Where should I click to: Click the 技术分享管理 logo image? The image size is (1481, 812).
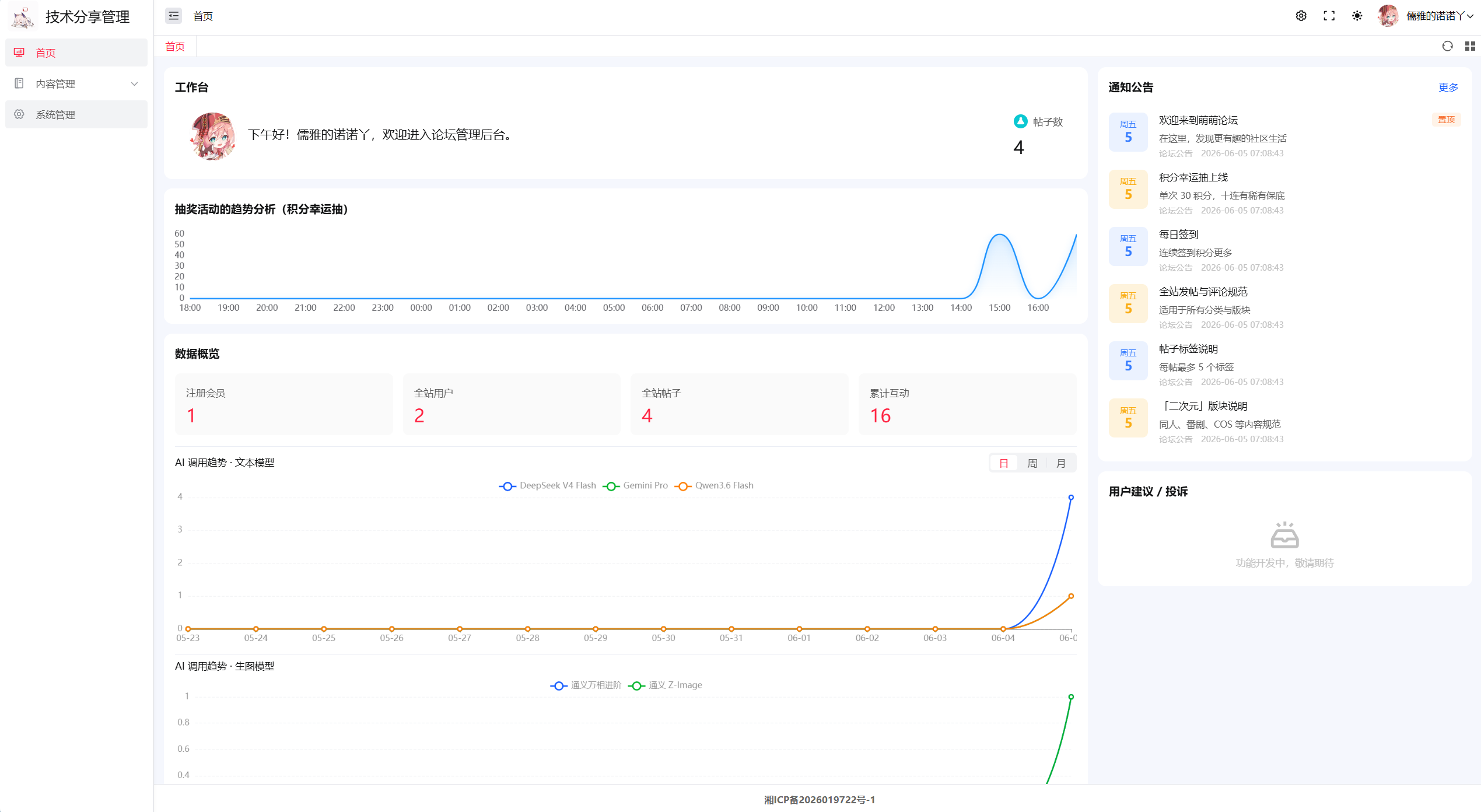pos(23,17)
